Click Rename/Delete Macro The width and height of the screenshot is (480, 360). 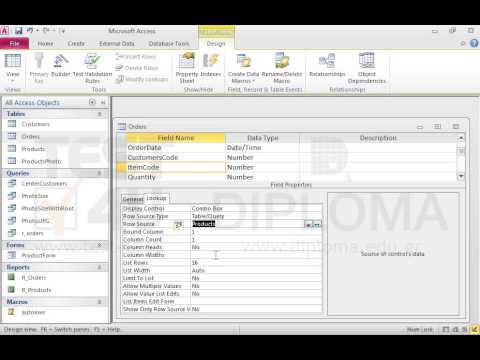tap(282, 68)
